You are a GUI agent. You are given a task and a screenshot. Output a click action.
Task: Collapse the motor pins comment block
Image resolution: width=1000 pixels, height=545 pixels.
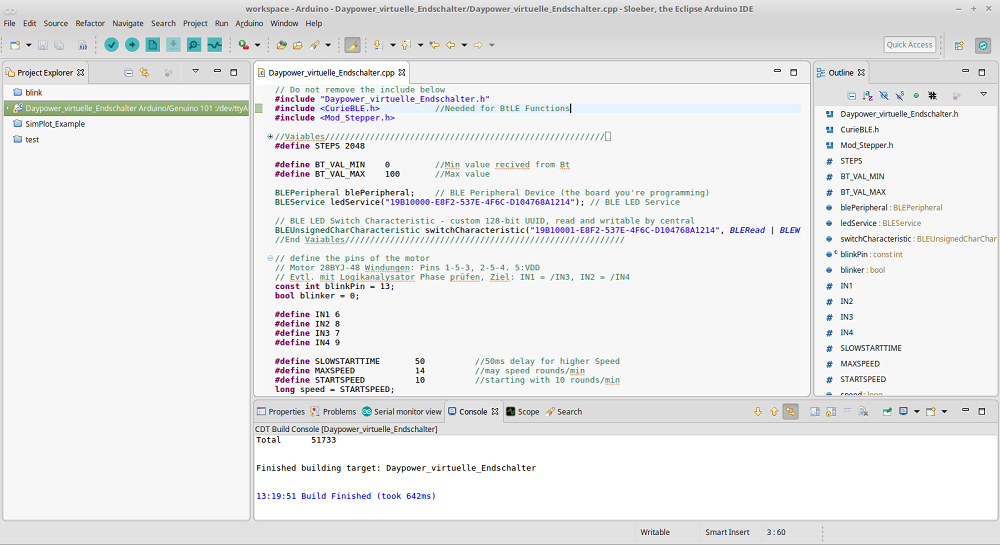(270, 258)
